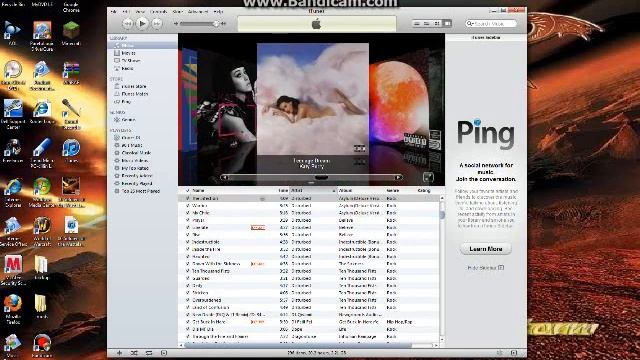Click the Artist column sort arrow
The image size is (640, 360).
pyautogui.click(x=333, y=191)
